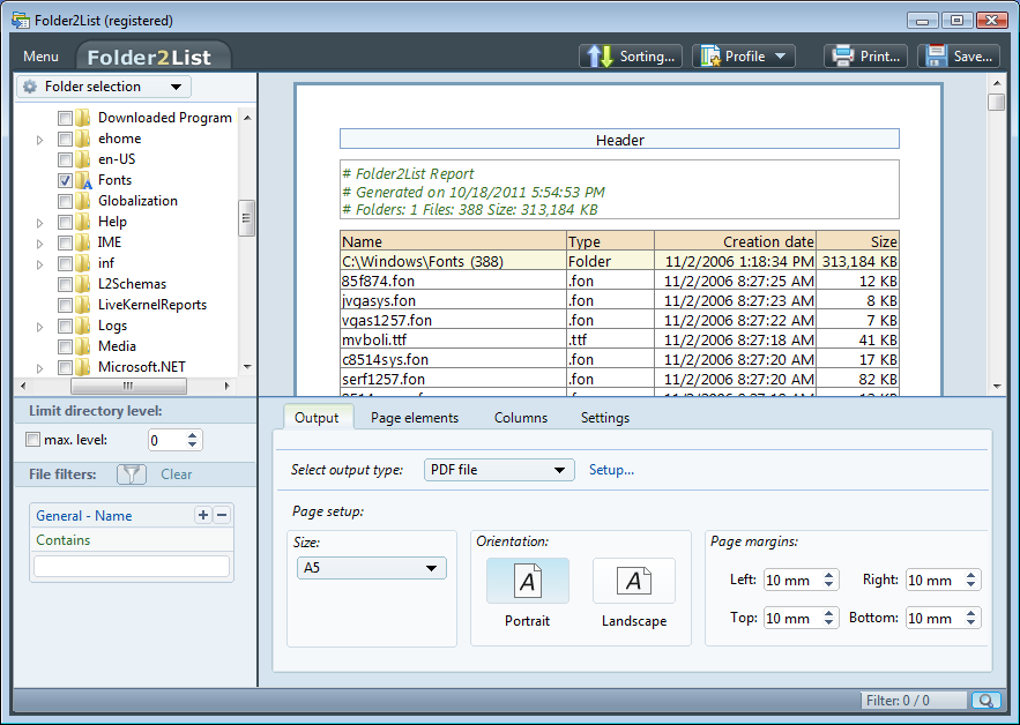This screenshot has height=725, width=1020.
Task: Click the magnifier search icon in status bar
Action: (985, 701)
